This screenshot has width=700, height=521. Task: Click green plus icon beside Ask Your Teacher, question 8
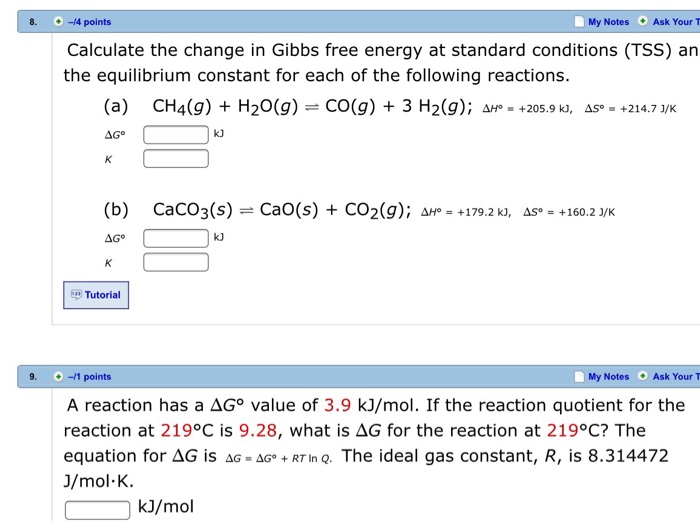tap(643, 21)
